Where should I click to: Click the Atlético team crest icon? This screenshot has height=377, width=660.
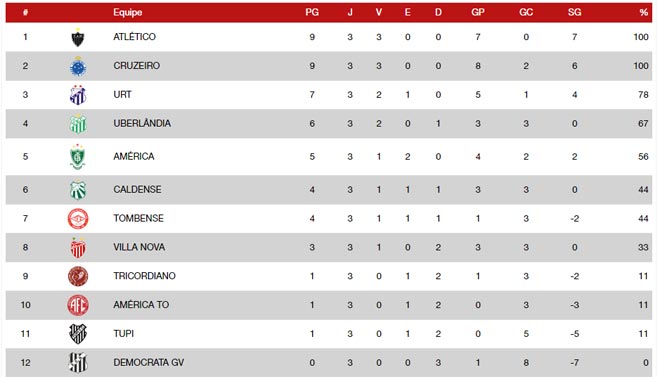click(x=78, y=38)
